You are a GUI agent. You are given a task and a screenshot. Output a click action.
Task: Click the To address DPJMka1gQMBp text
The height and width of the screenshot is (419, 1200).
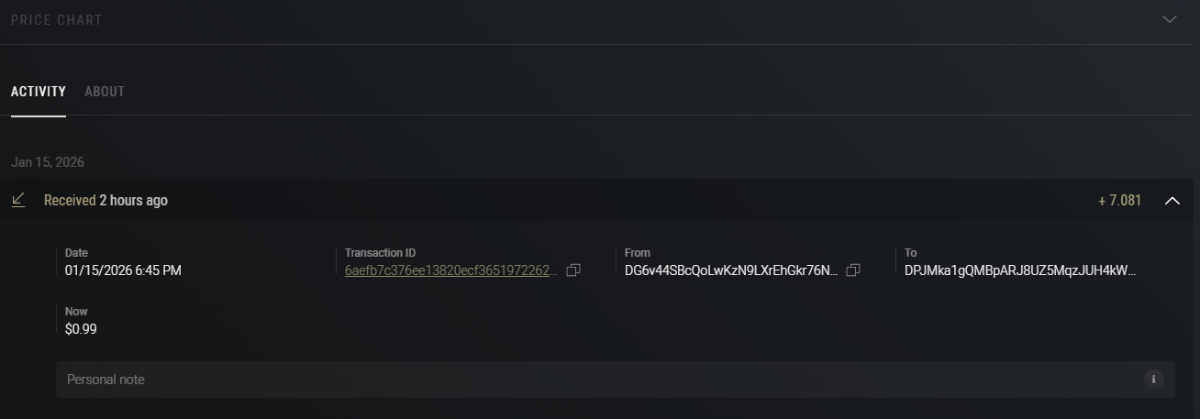click(1020, 271)
